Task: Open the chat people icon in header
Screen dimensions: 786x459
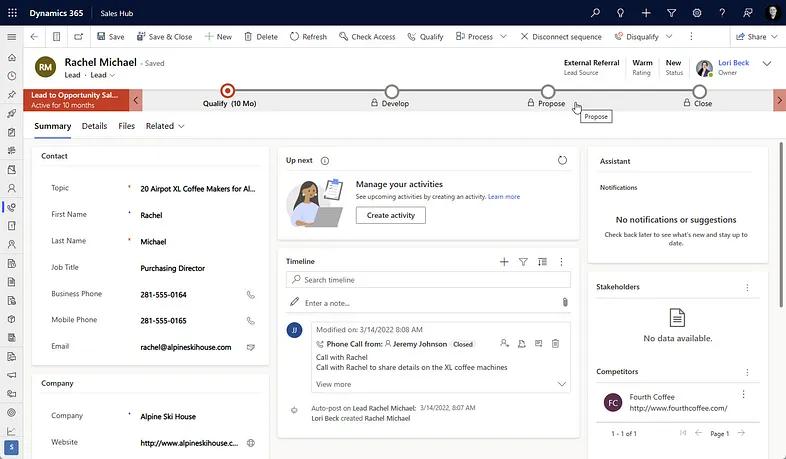Action: (747, 13)
